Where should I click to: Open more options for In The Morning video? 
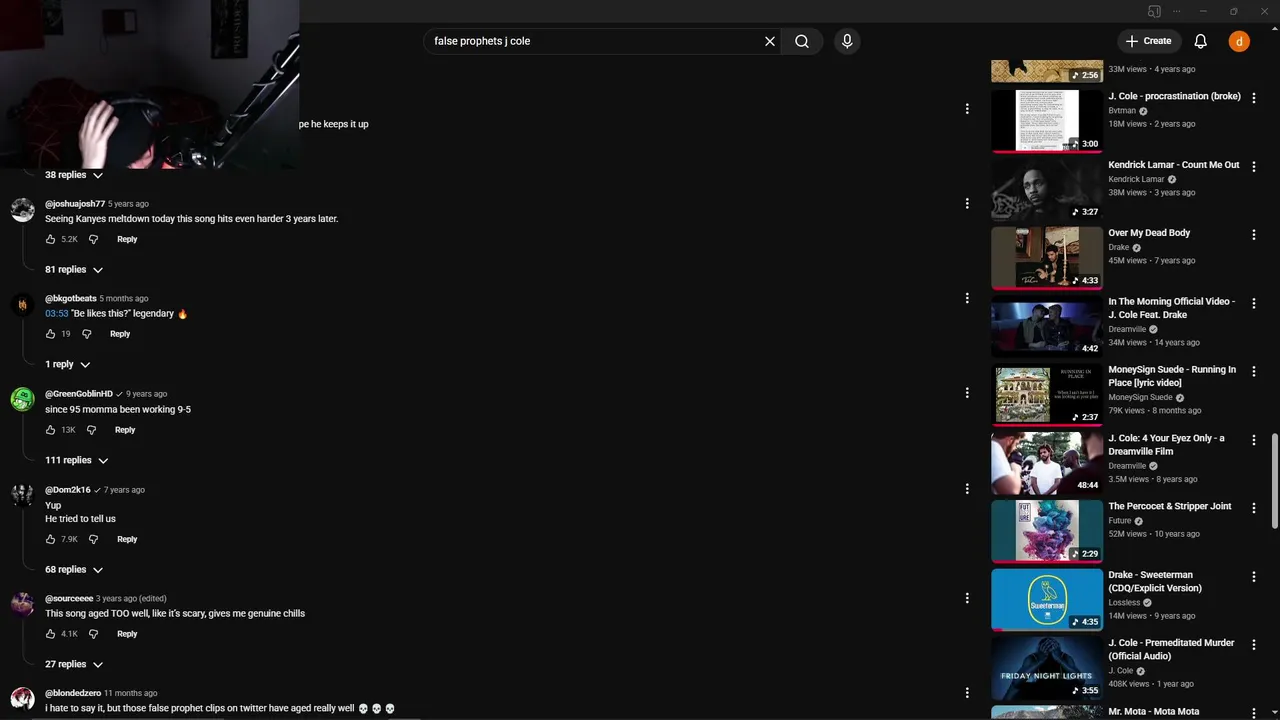(x=1253, y=303)
